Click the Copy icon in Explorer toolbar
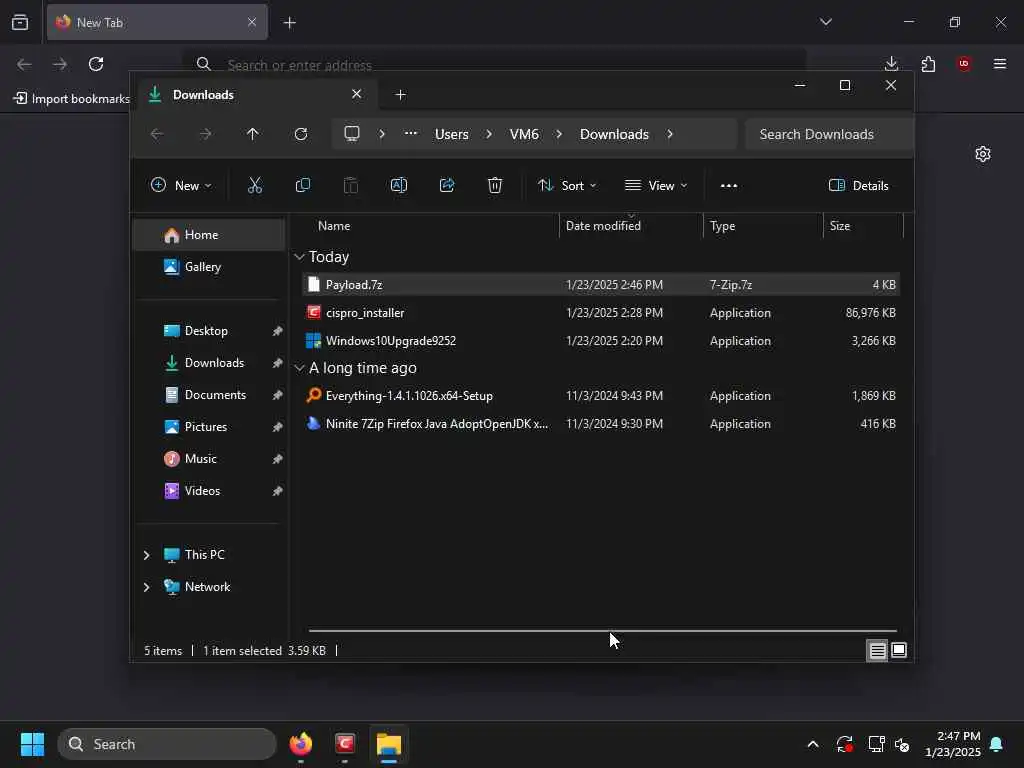The image size is (1024, 768). 302,185
